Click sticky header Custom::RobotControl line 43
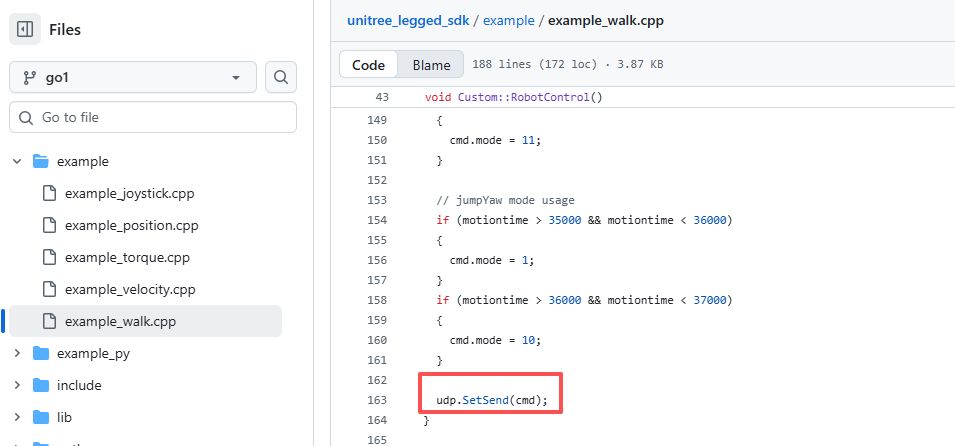 point(513,97)
